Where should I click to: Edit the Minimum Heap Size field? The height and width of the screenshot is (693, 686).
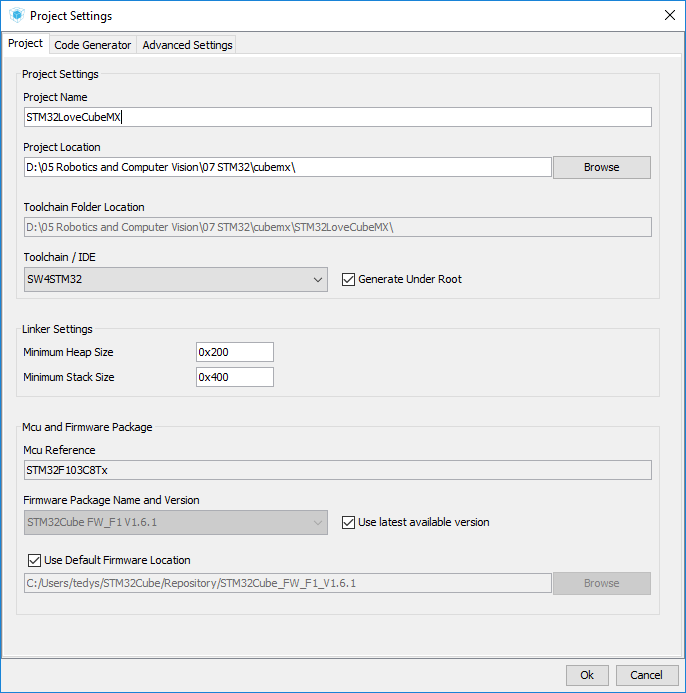(x=235, y=352)
